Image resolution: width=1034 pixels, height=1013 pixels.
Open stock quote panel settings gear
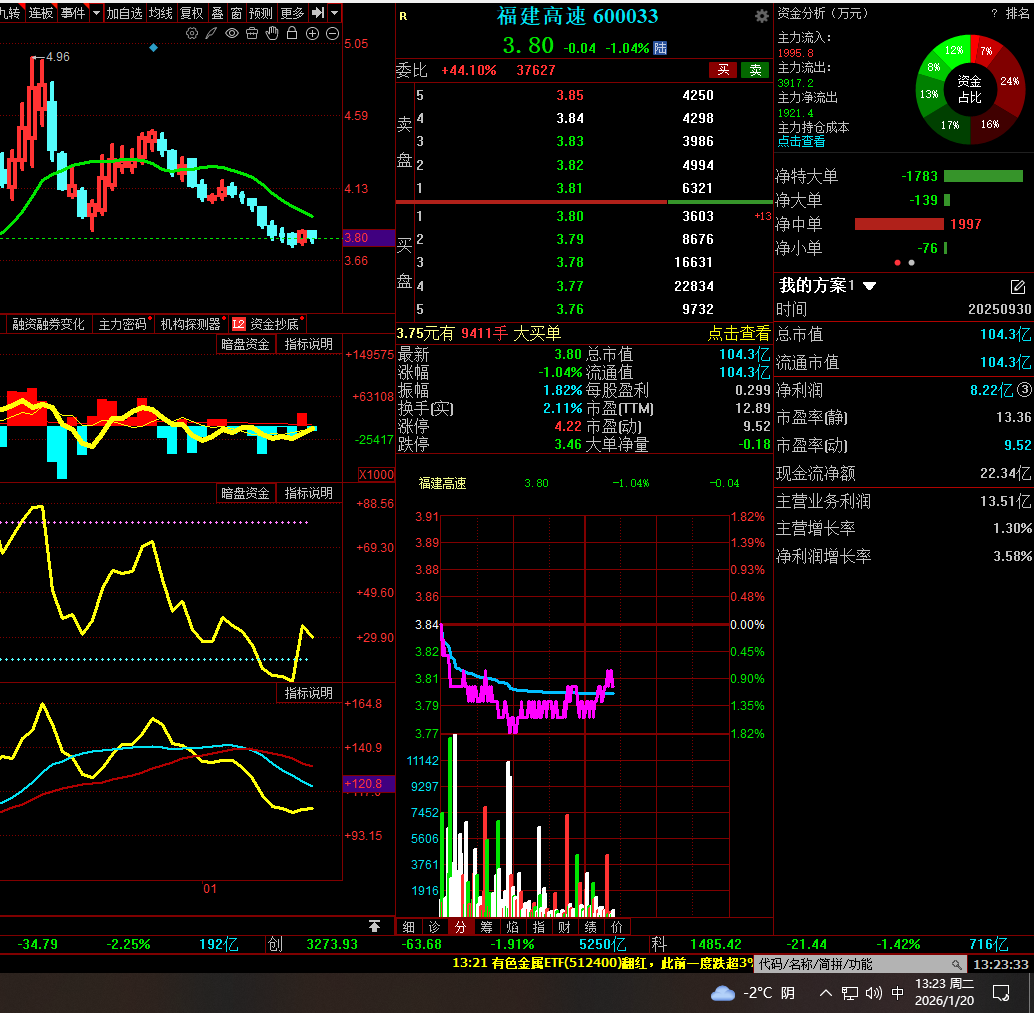[x=762, y=16]
